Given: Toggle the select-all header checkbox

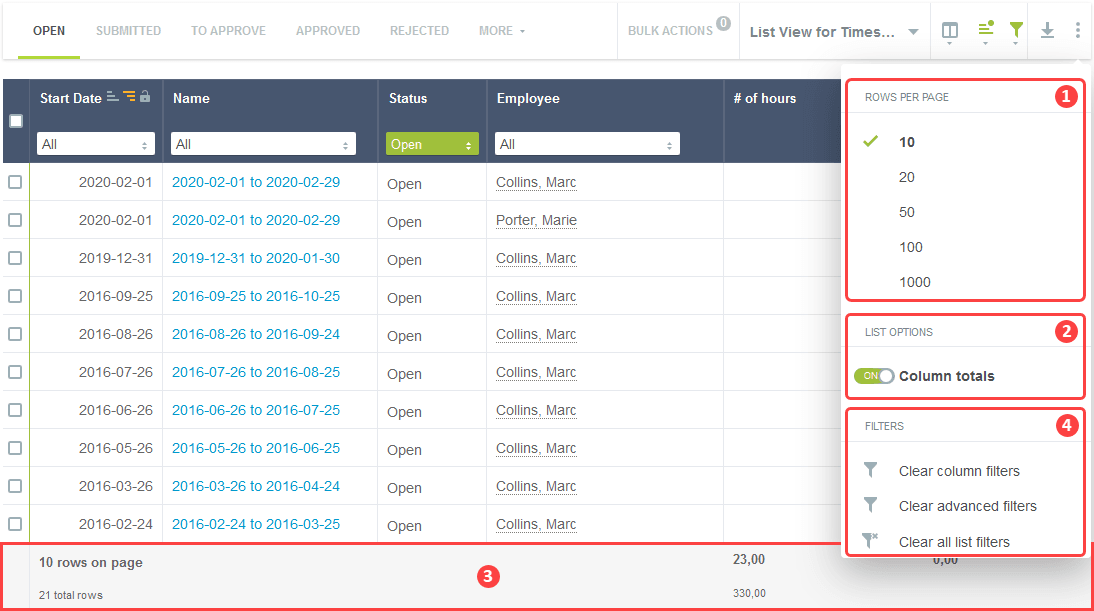Looking at the screenshot, I should point(16,121).
